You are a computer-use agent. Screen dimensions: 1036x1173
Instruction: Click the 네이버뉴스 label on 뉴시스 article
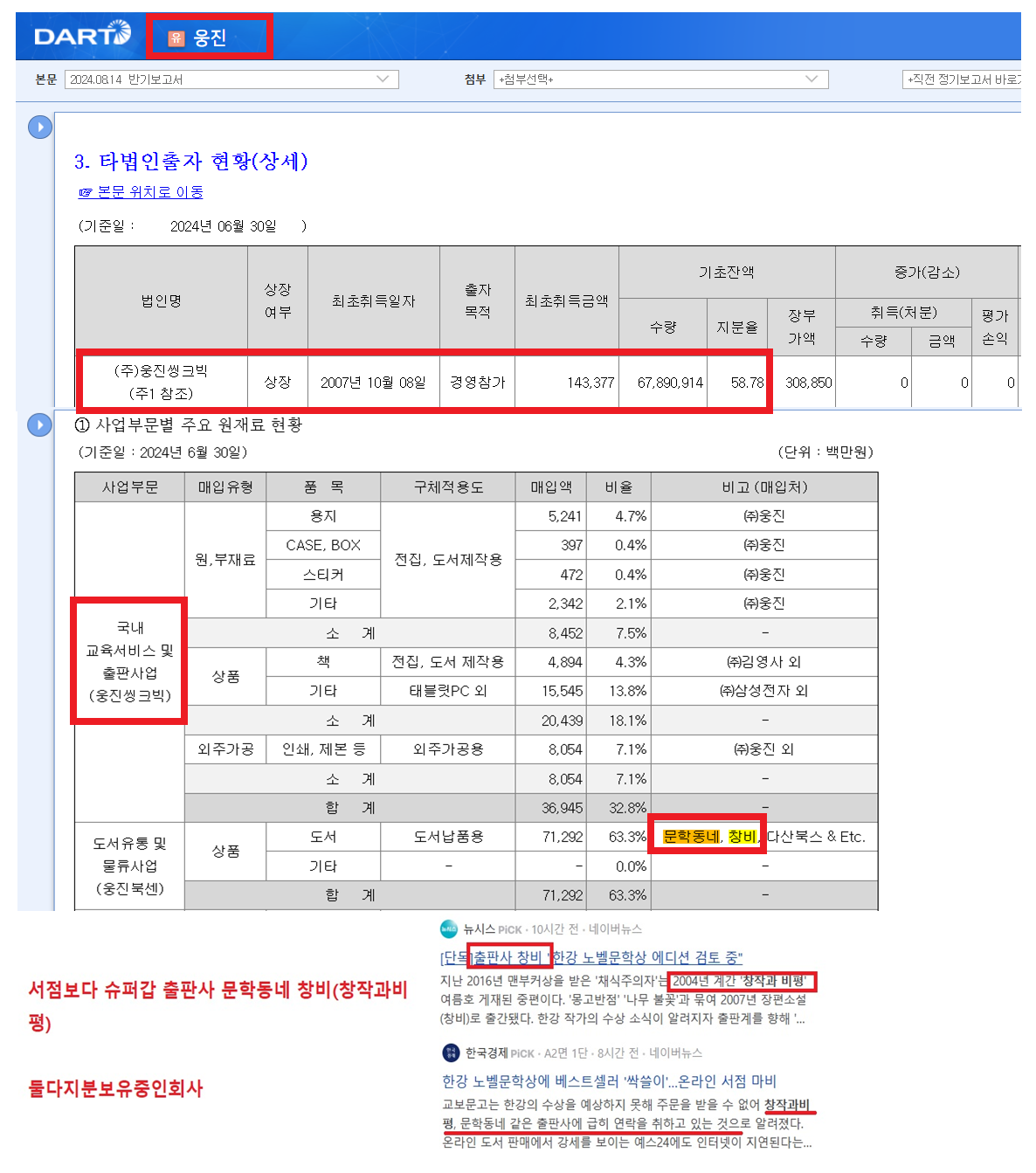pyautogui.click(x=615, y=929)
